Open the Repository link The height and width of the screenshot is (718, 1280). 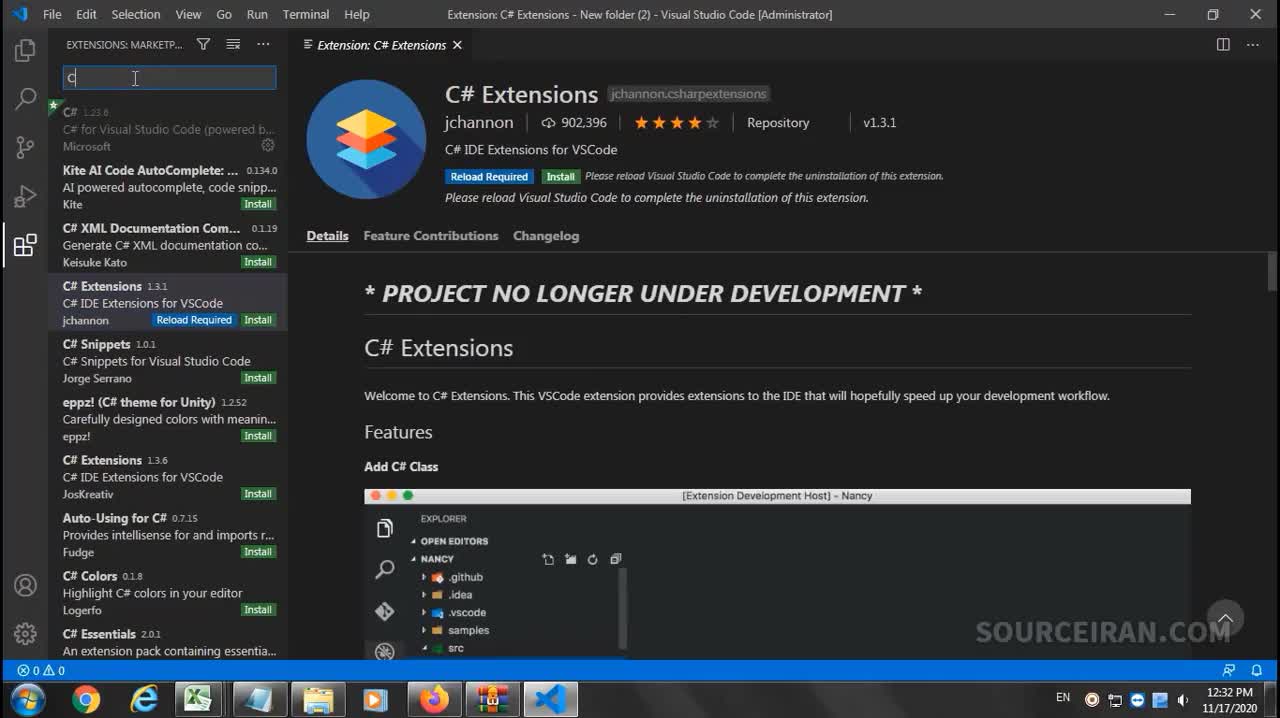(x=778, y=123)
